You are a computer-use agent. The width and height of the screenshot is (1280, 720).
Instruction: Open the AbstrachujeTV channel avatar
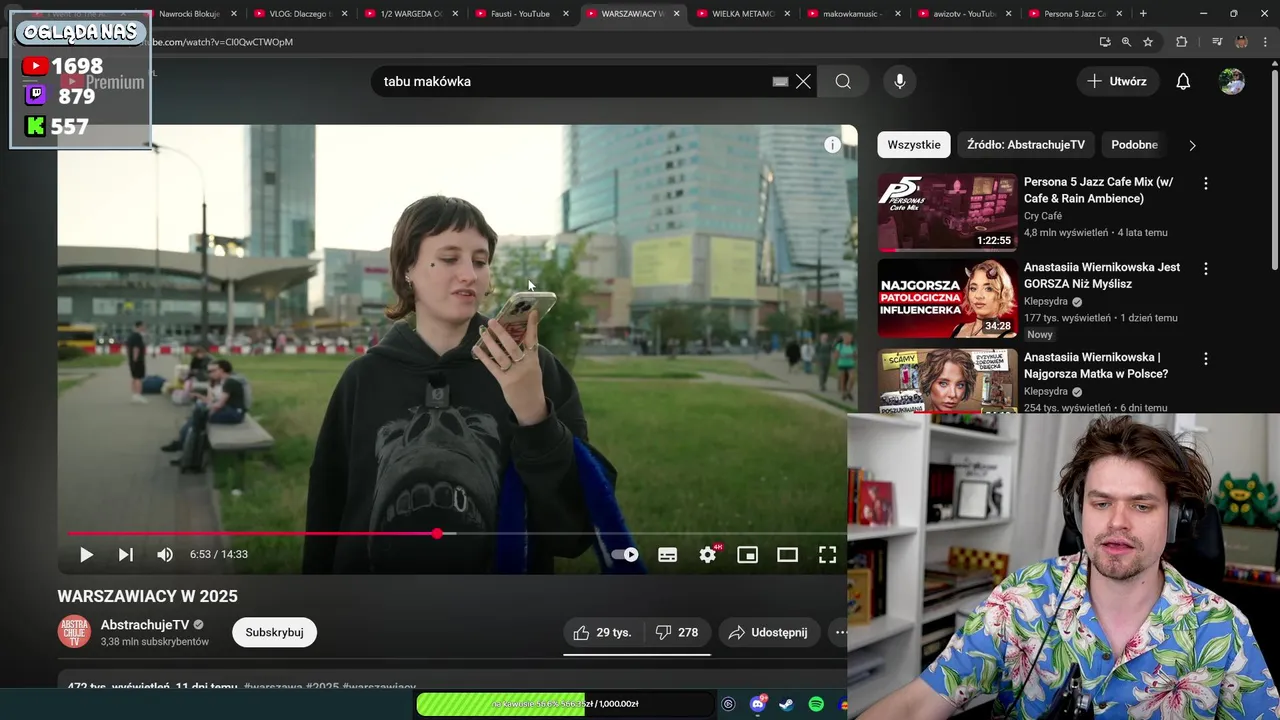pyautogui.click(x=74, y=632)
